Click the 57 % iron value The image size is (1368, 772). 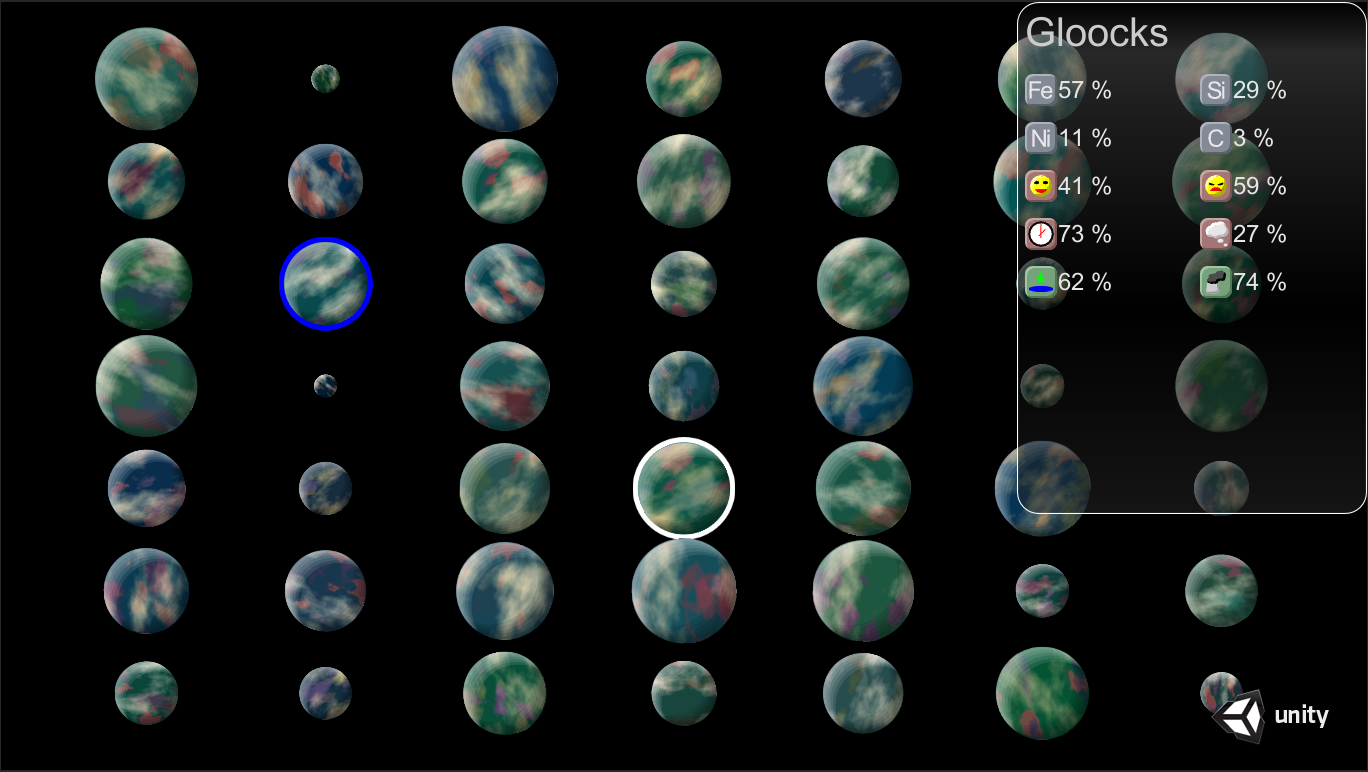[x=1085, y=90]
